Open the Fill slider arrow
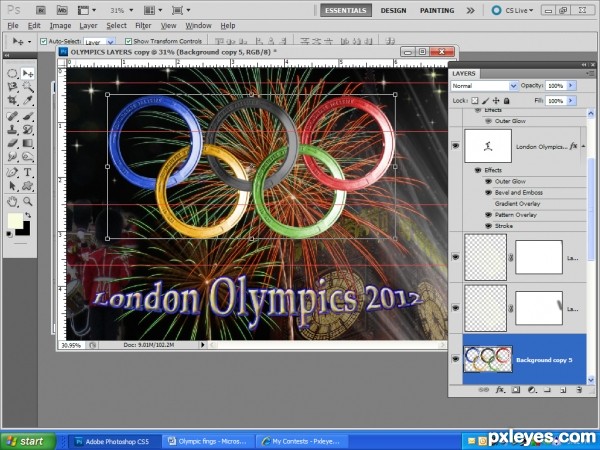 tap(571, 101)
